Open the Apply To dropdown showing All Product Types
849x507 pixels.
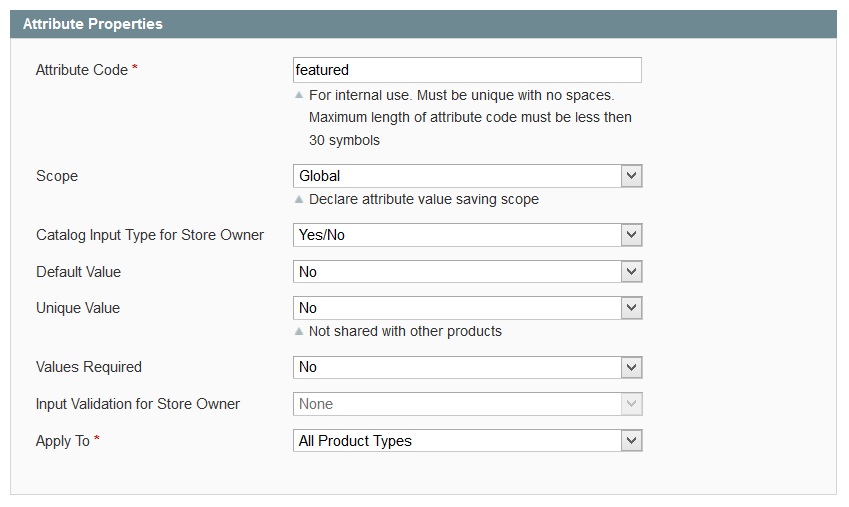pyautogui.click(x=467, y=441)
